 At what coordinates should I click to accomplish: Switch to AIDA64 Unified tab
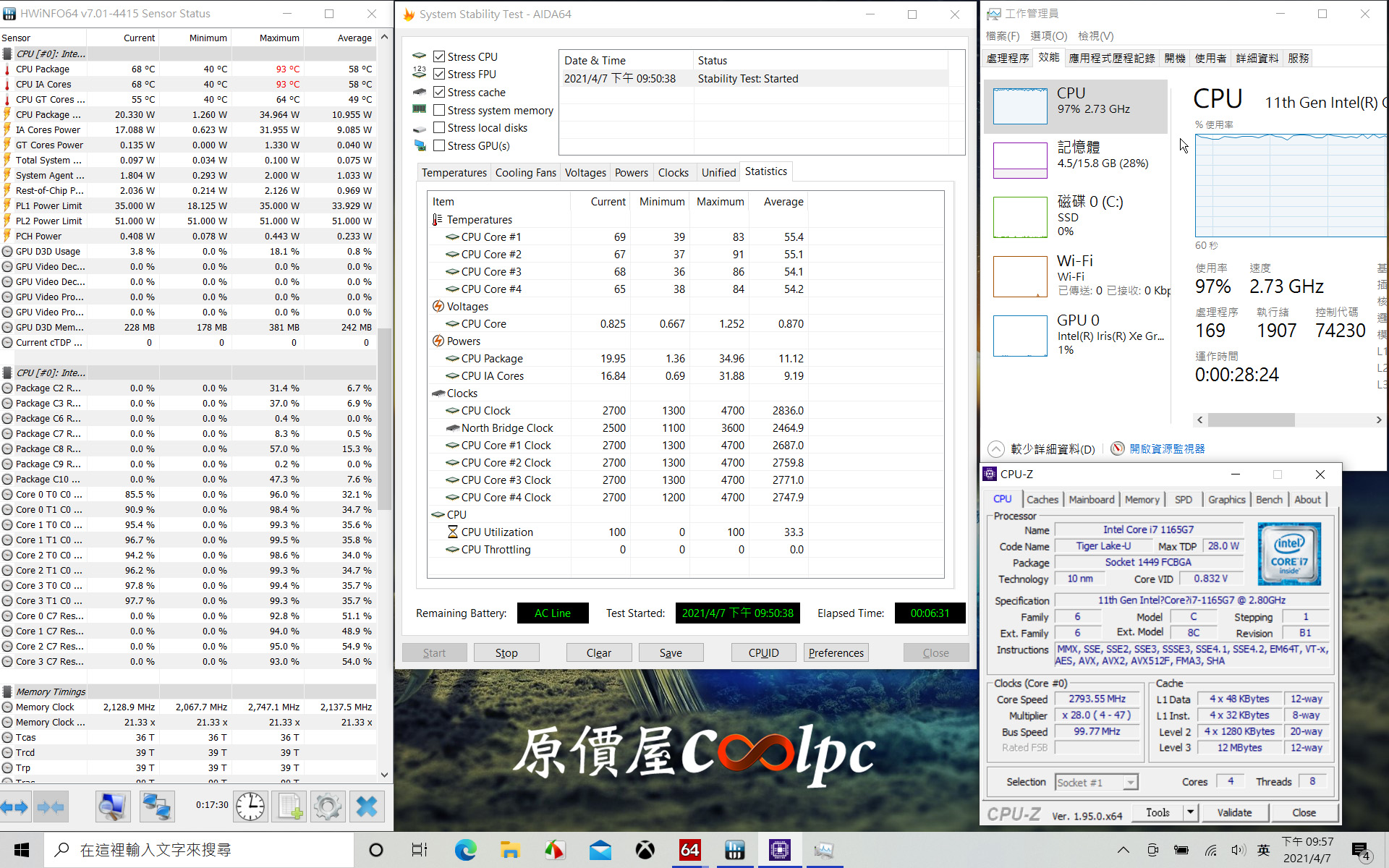[x=718, y=172]
